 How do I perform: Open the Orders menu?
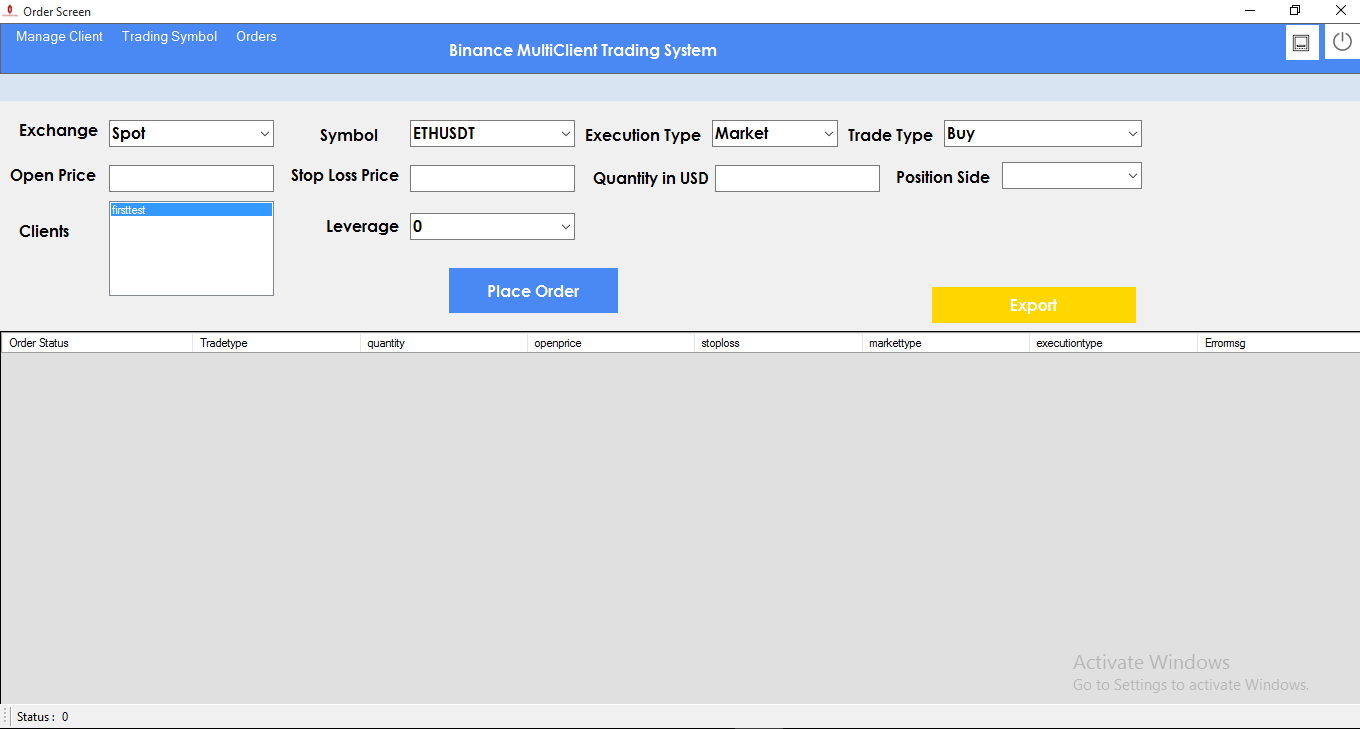click(256, 37)
